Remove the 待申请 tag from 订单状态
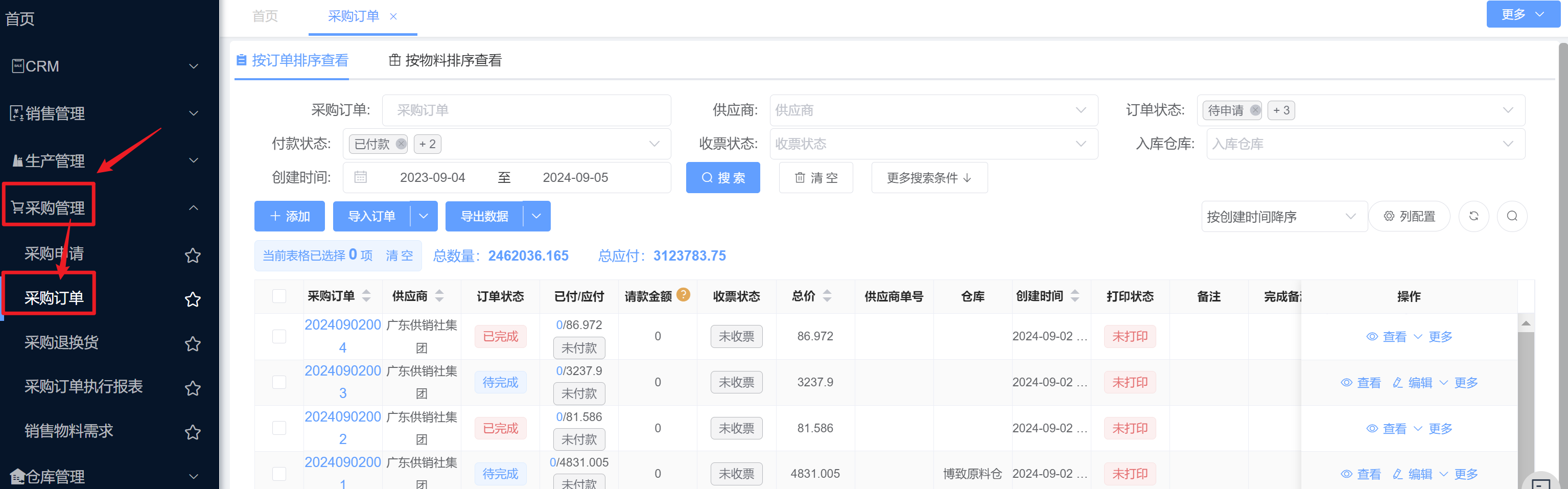The height and width of the screenshot is (489, 1568). pyautogui.click(x=1254, y=110)
